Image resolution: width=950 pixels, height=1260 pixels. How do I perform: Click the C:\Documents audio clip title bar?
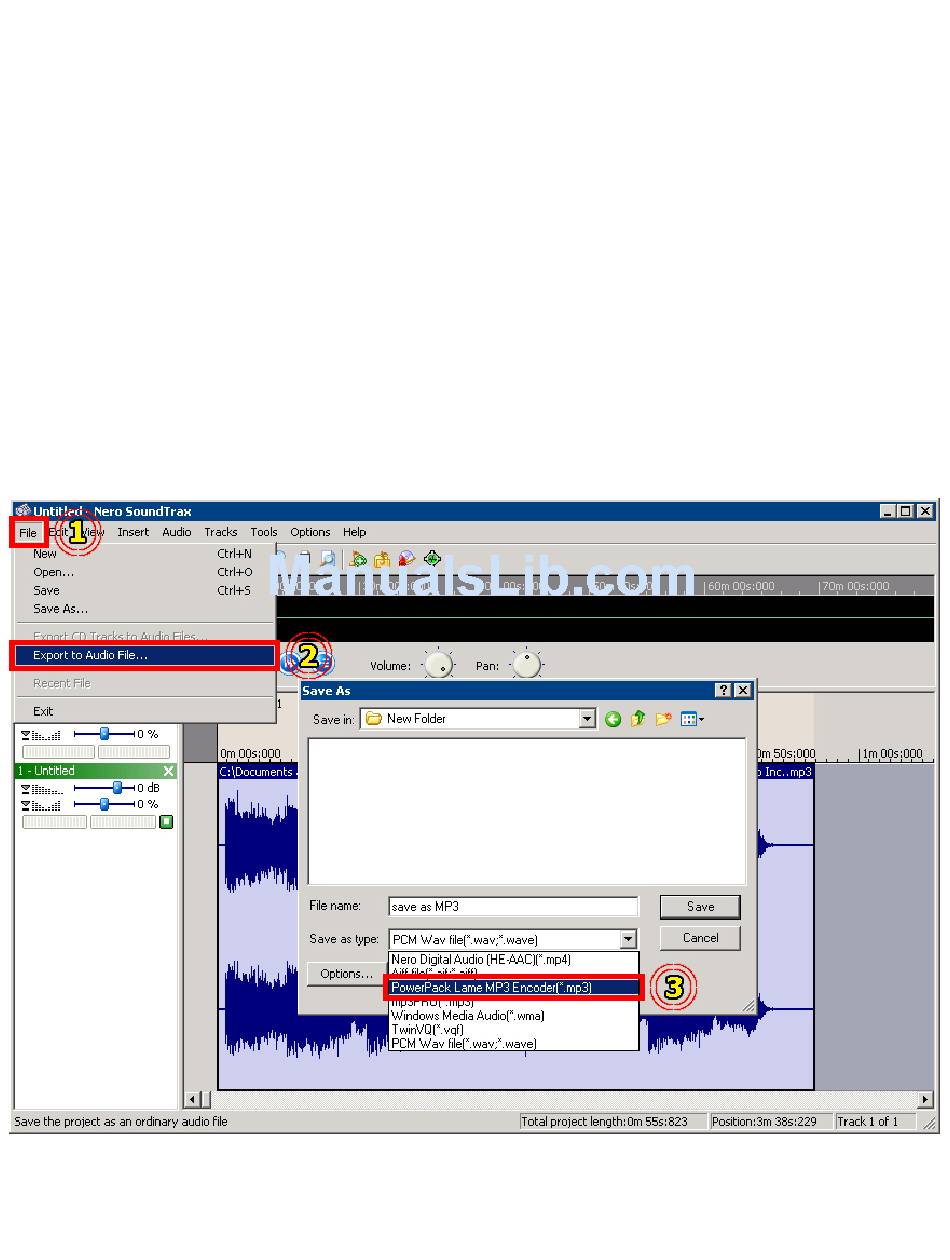[x=258, y=772]
